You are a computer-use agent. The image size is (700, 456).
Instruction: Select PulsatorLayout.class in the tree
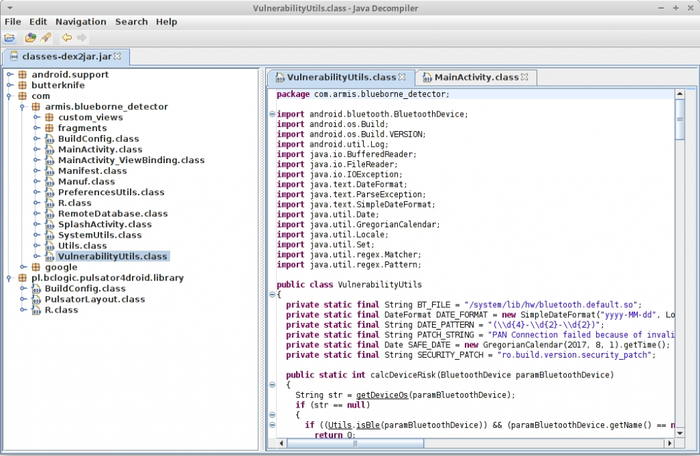(x=90, y=299)
